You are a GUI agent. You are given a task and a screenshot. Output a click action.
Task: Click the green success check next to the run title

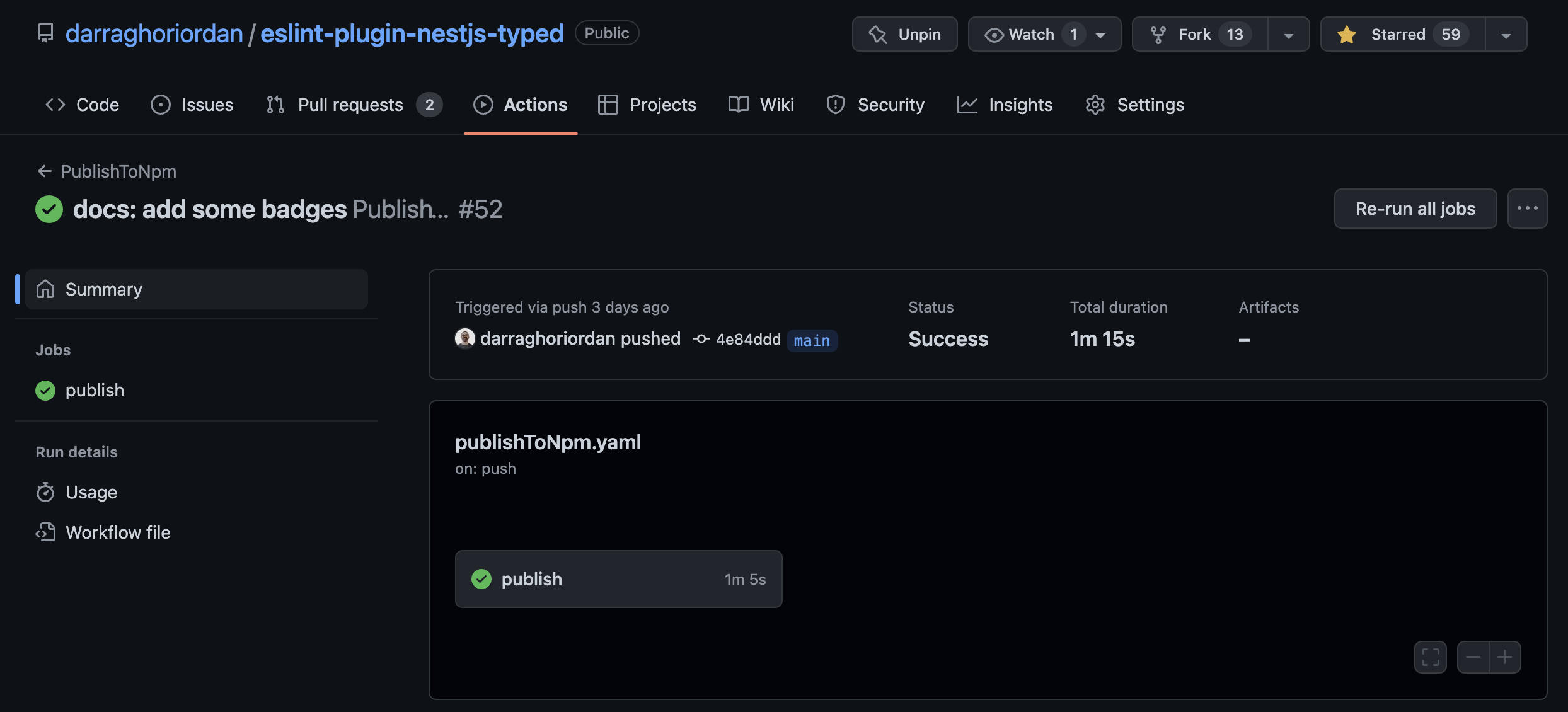49,209
